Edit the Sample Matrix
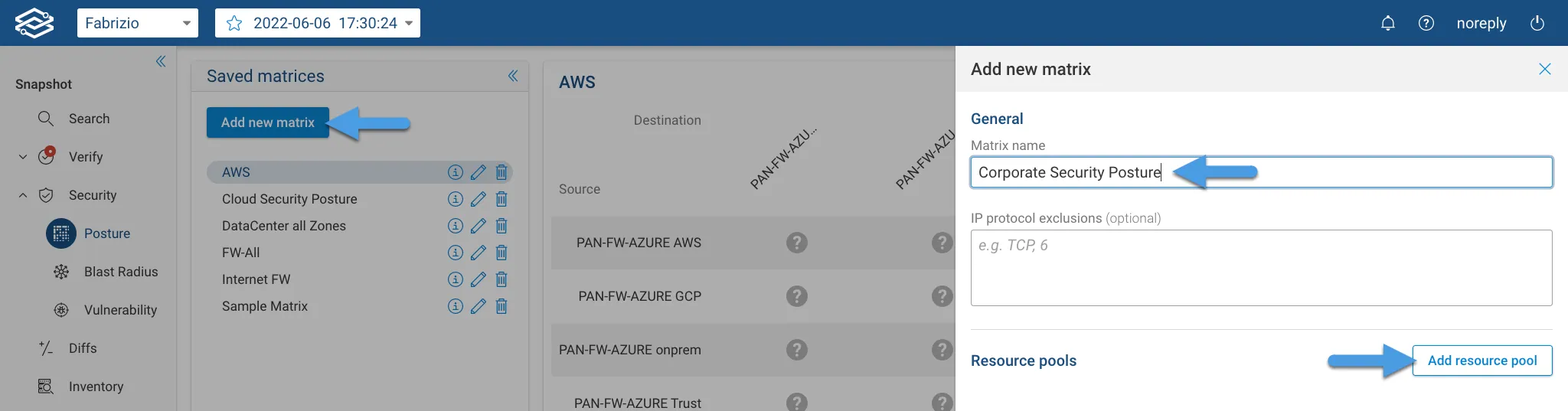The image size is (1568, 411). pos(479,306)
